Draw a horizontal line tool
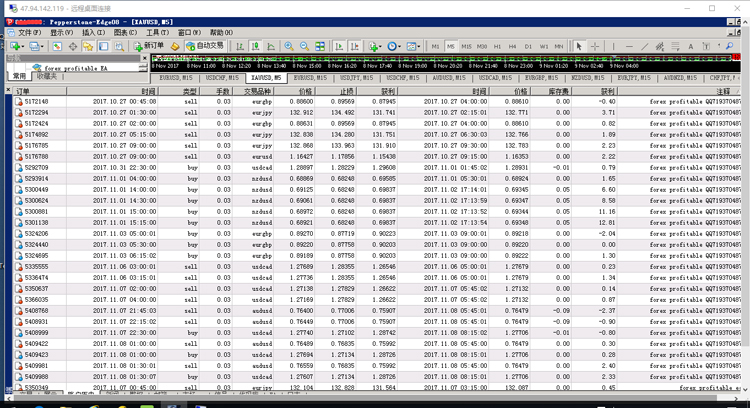This screenshot has height=408, width=750. point(629,46)
